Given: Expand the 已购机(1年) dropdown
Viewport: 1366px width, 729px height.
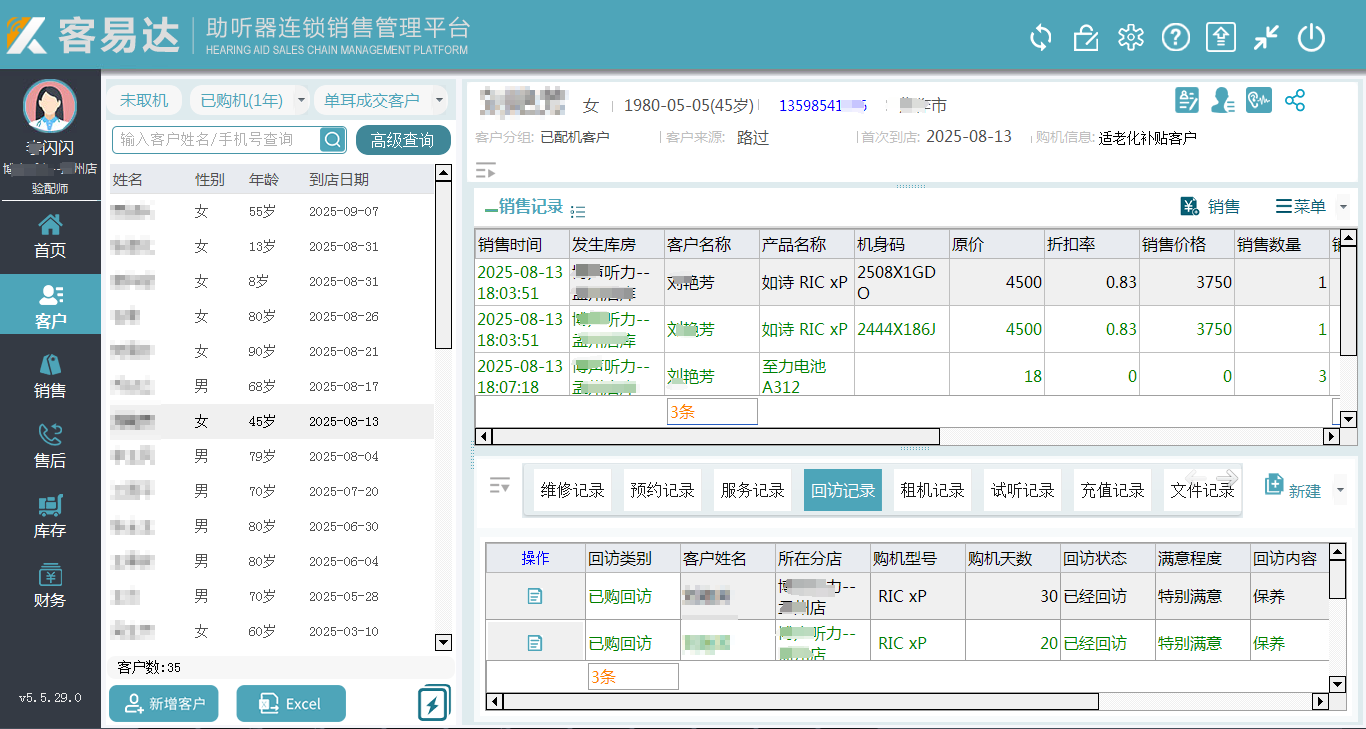Looking at the screenshot, I should click(x=301, y=100).
